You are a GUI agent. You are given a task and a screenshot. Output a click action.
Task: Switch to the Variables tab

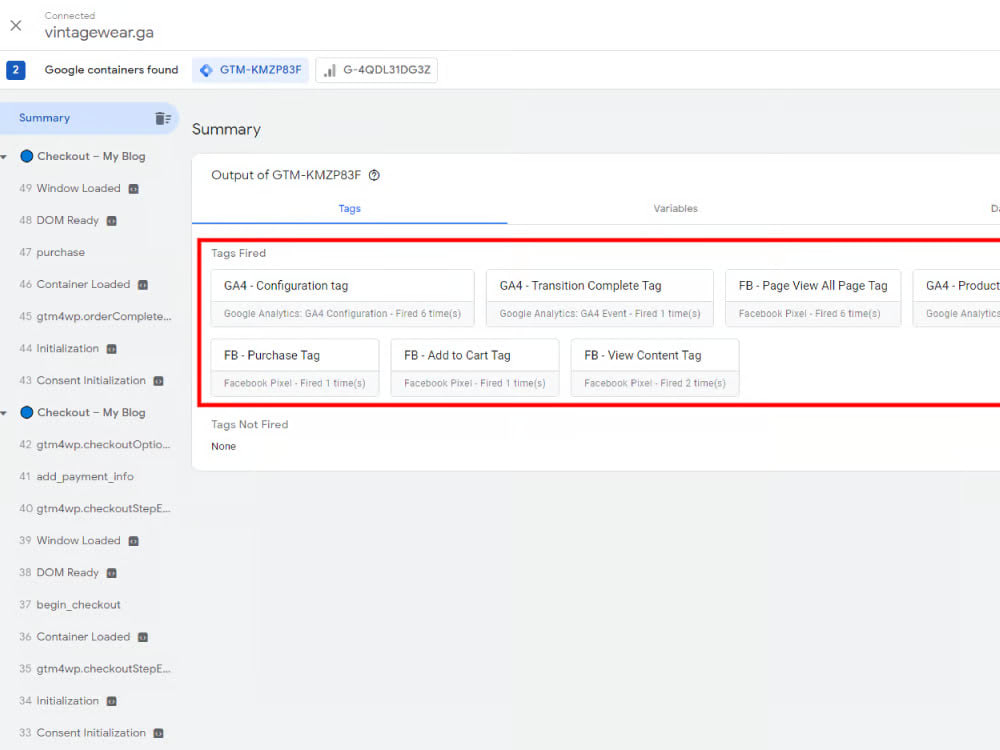(675, 209)
